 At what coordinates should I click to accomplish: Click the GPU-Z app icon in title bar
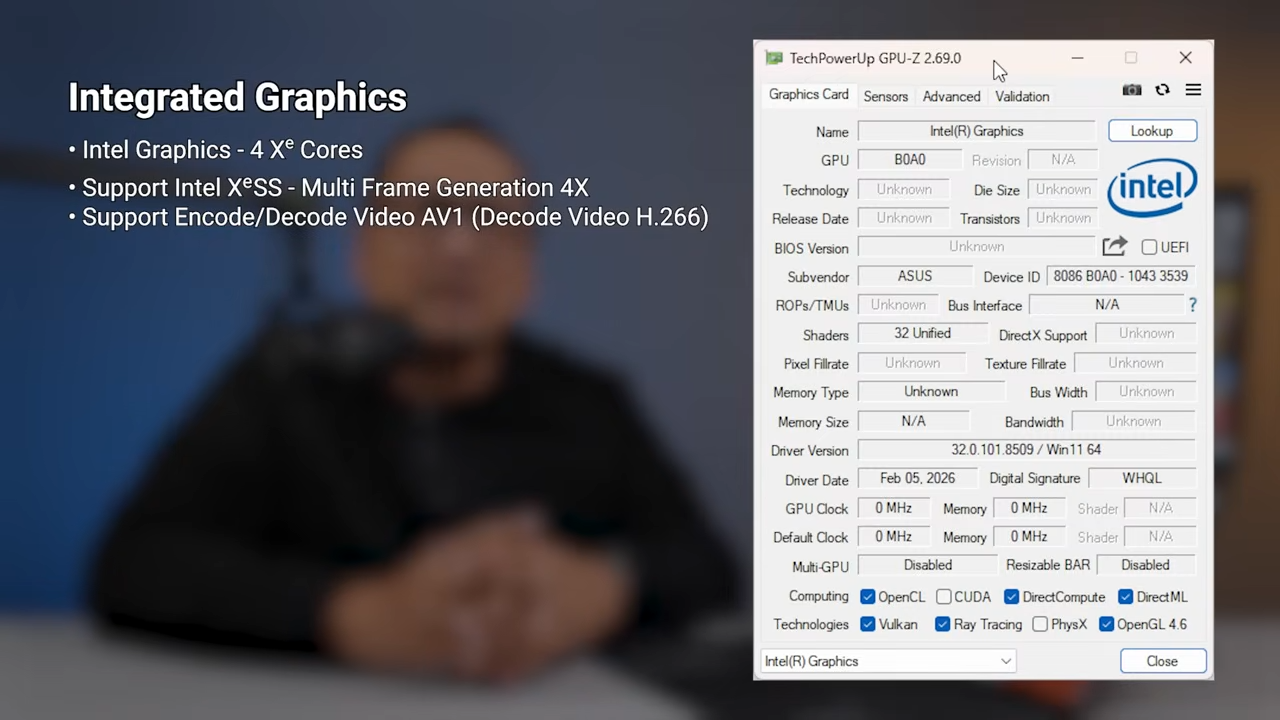coord(774,58)
